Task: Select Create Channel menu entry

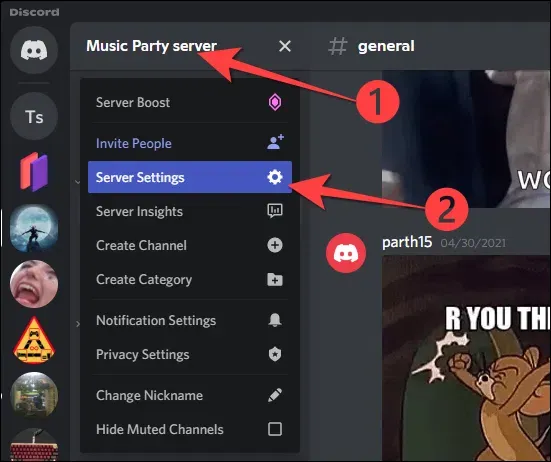Action: point(190,245)
